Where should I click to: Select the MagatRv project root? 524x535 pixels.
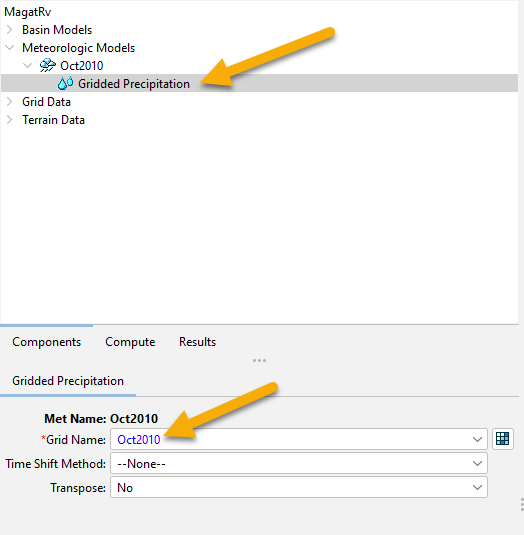[28, 12]
